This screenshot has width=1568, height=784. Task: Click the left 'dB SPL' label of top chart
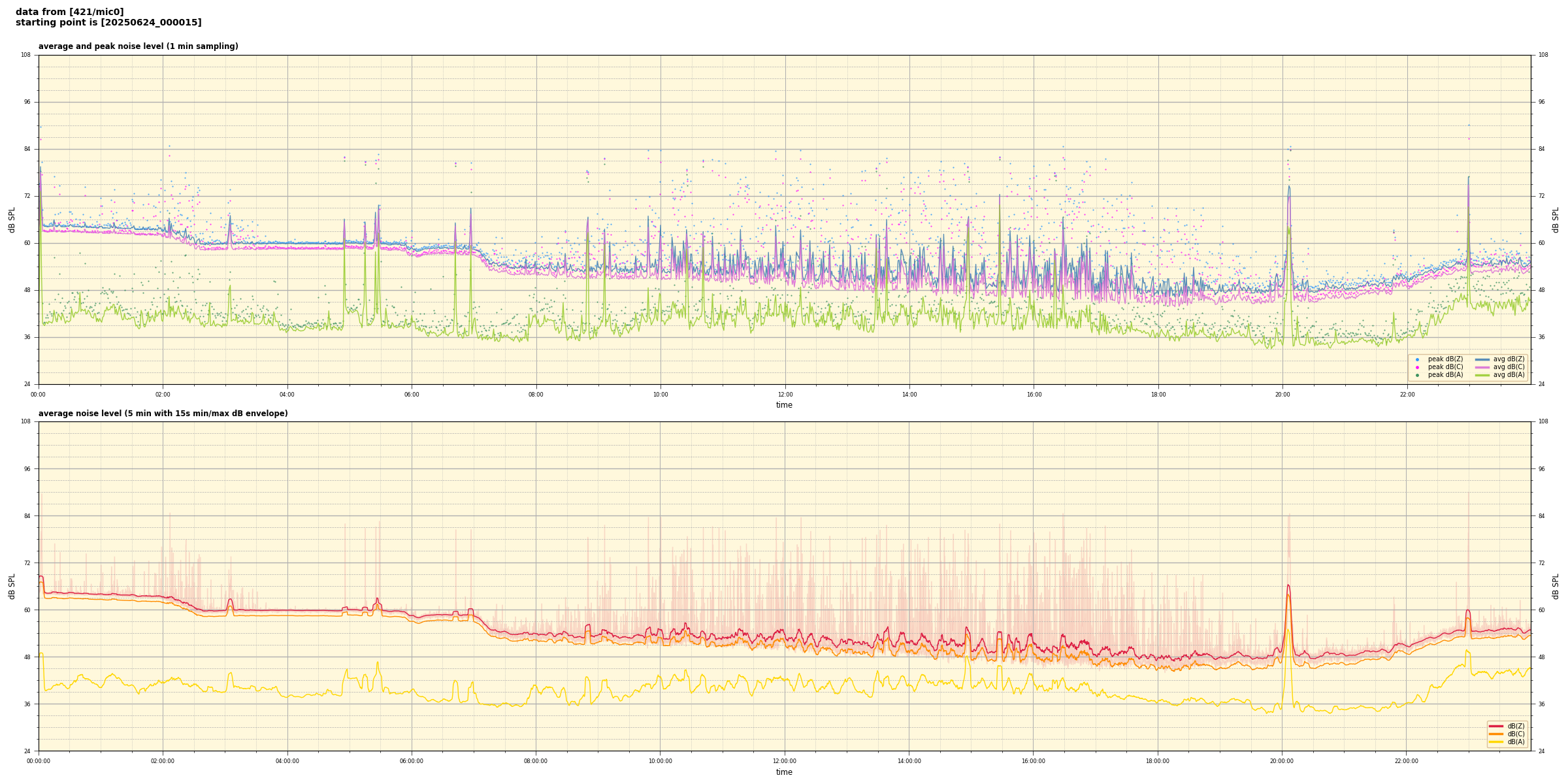pyautogui.click(x=12, y=220)
